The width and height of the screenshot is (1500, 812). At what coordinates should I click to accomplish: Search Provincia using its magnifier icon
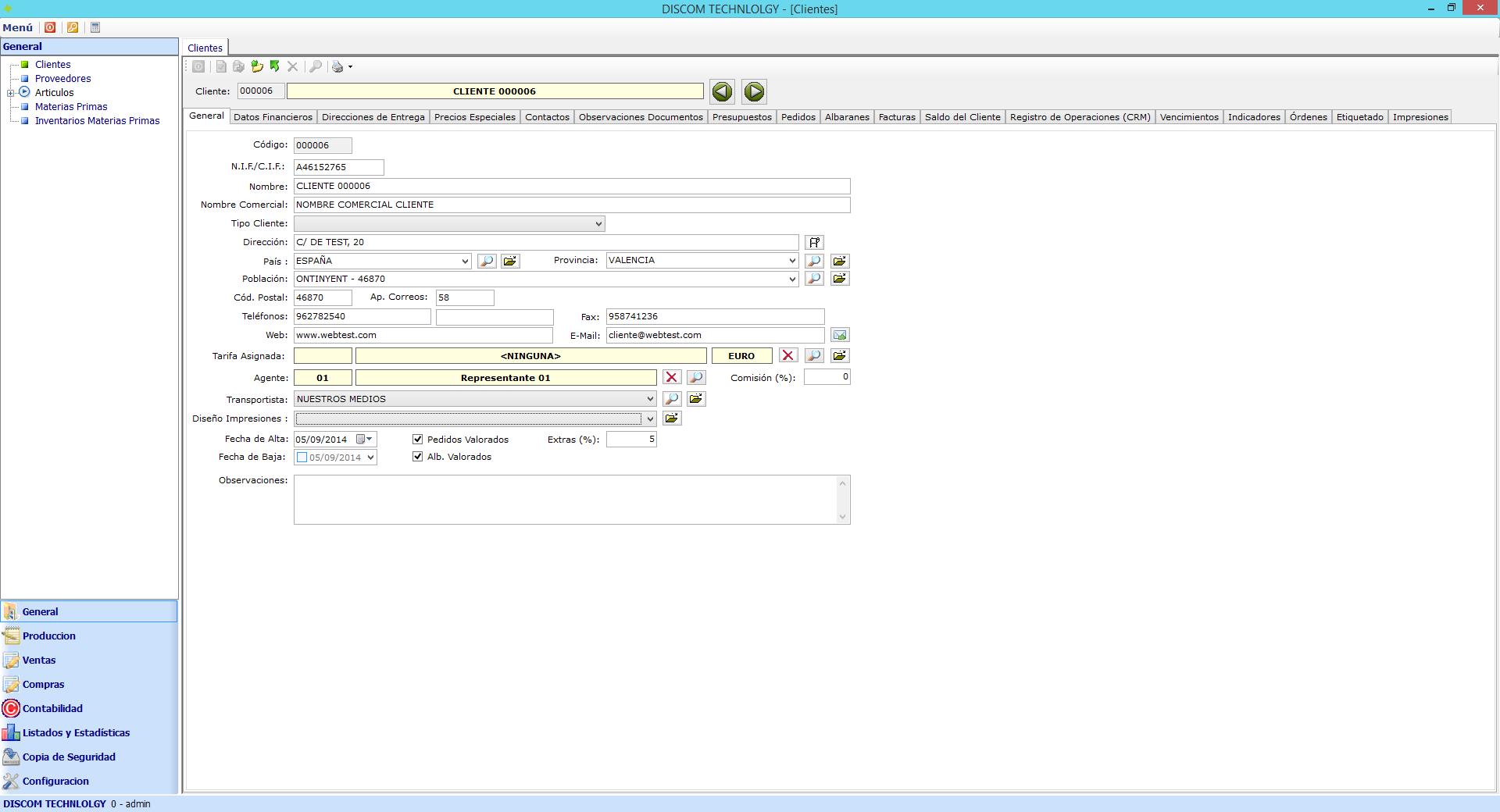coord(814,262)
